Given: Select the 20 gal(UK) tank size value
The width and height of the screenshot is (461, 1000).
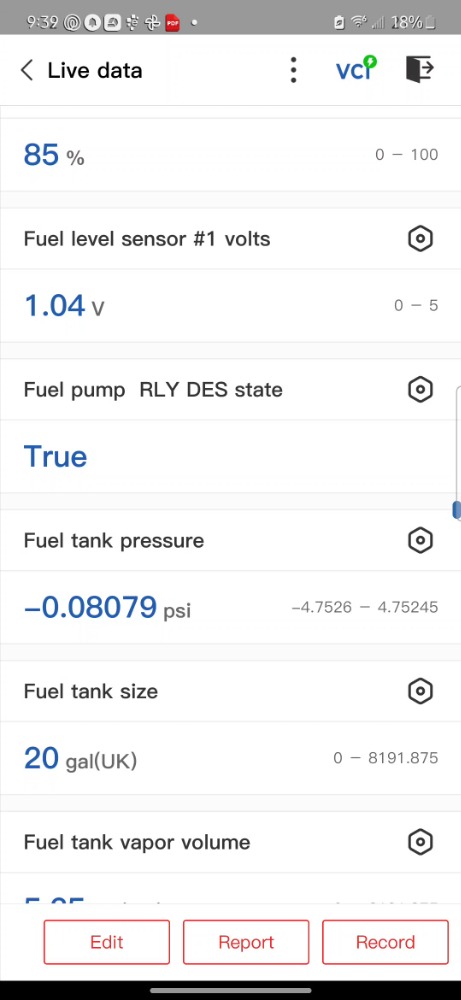Looking at the screenshot, I should coord(80,758).
